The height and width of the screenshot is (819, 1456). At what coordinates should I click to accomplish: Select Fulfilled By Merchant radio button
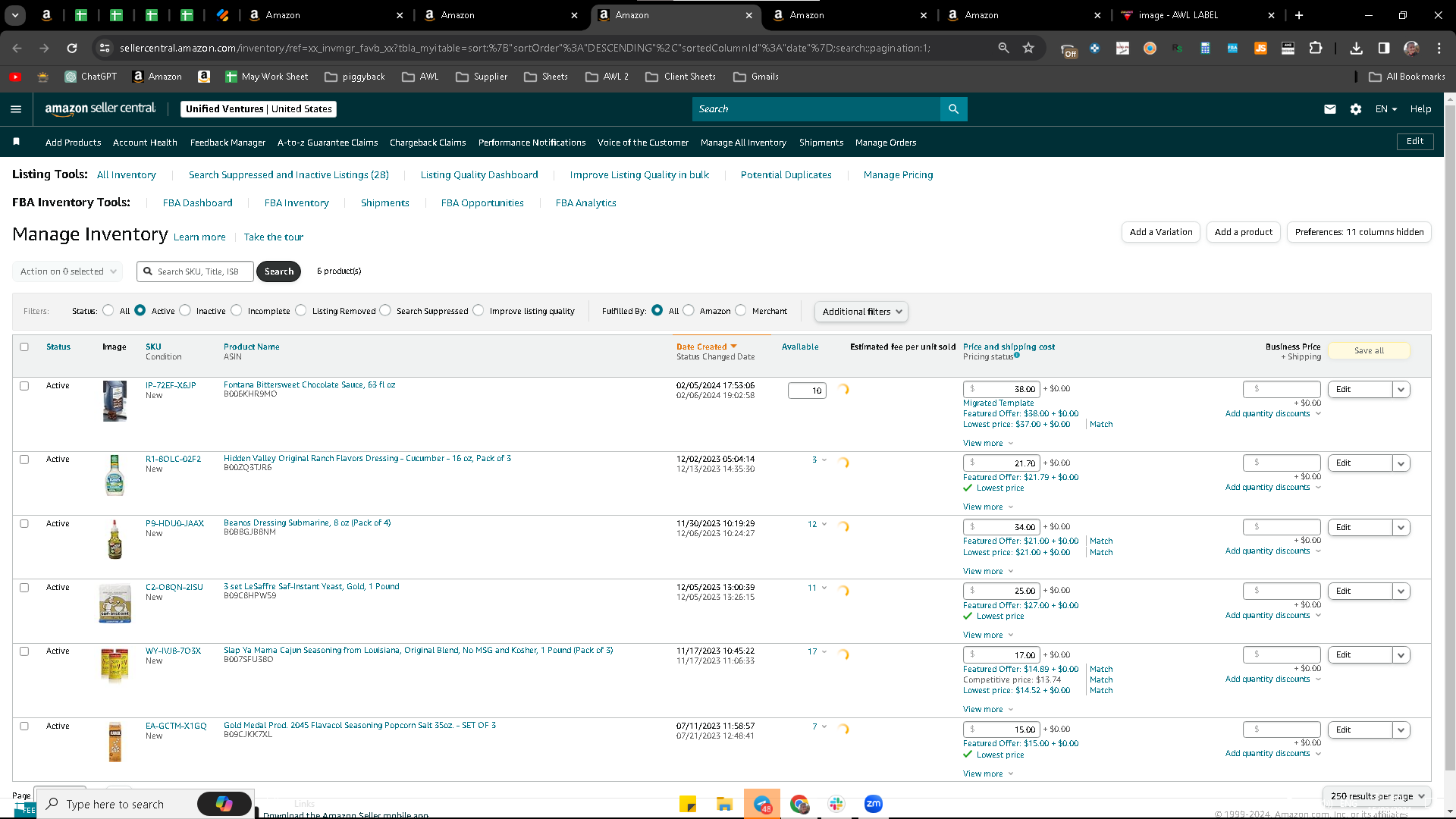(x=741, y=310)
